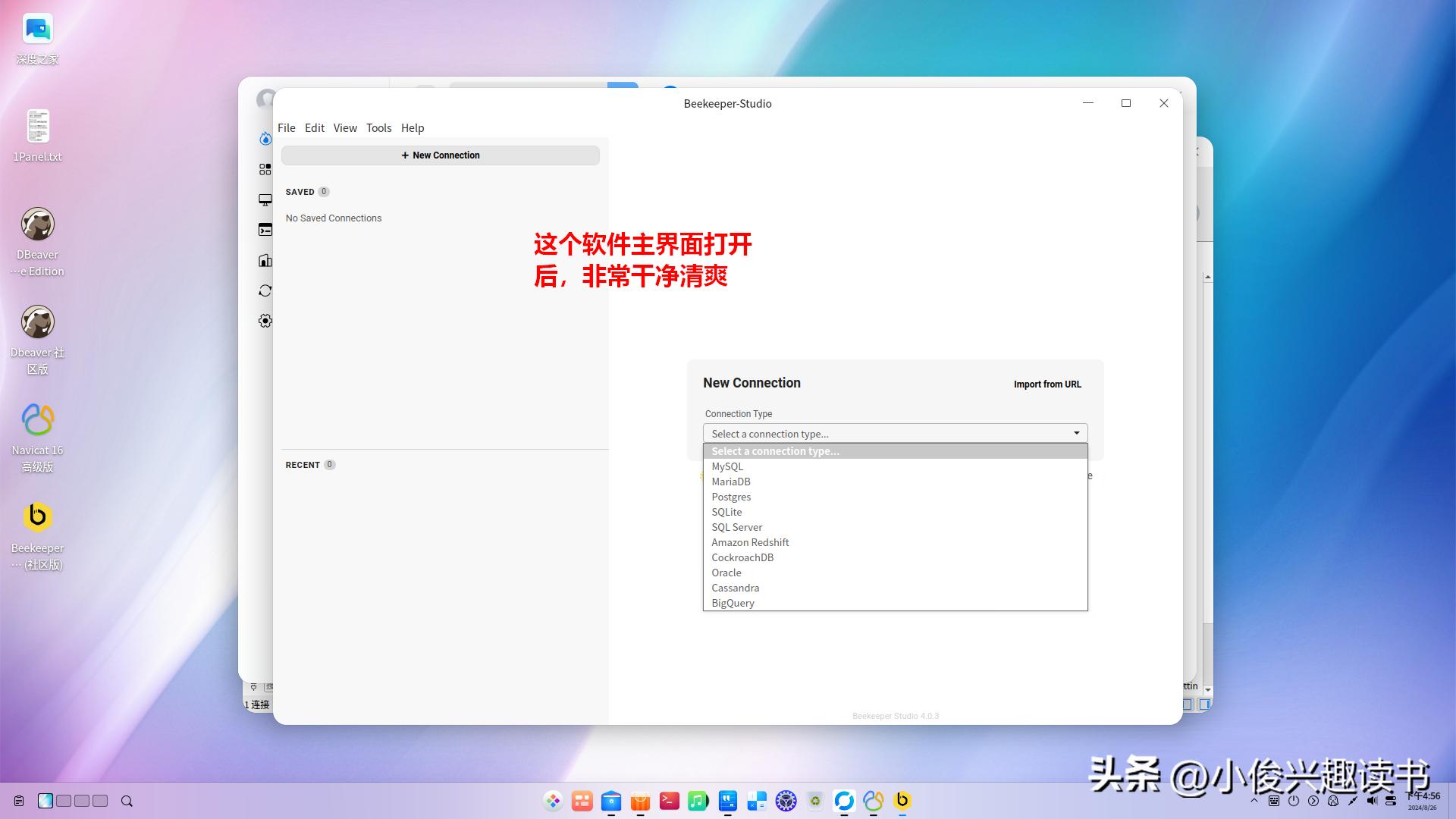
Task: Open the orange app store dock icon
Action: pos(640,801)
